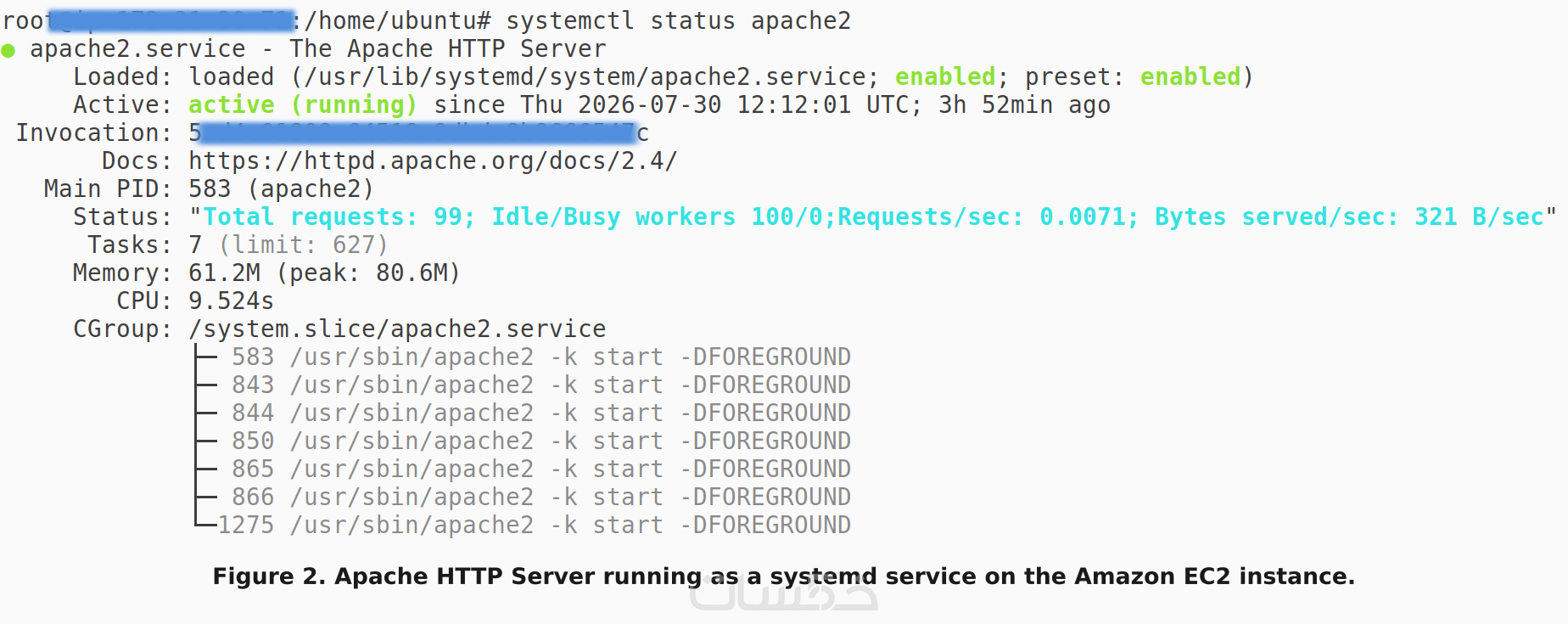The width and height of the screenshot is (1568, 624).
Task: Click 'The Apache HTTP Server' description
Action: [448, 49]
